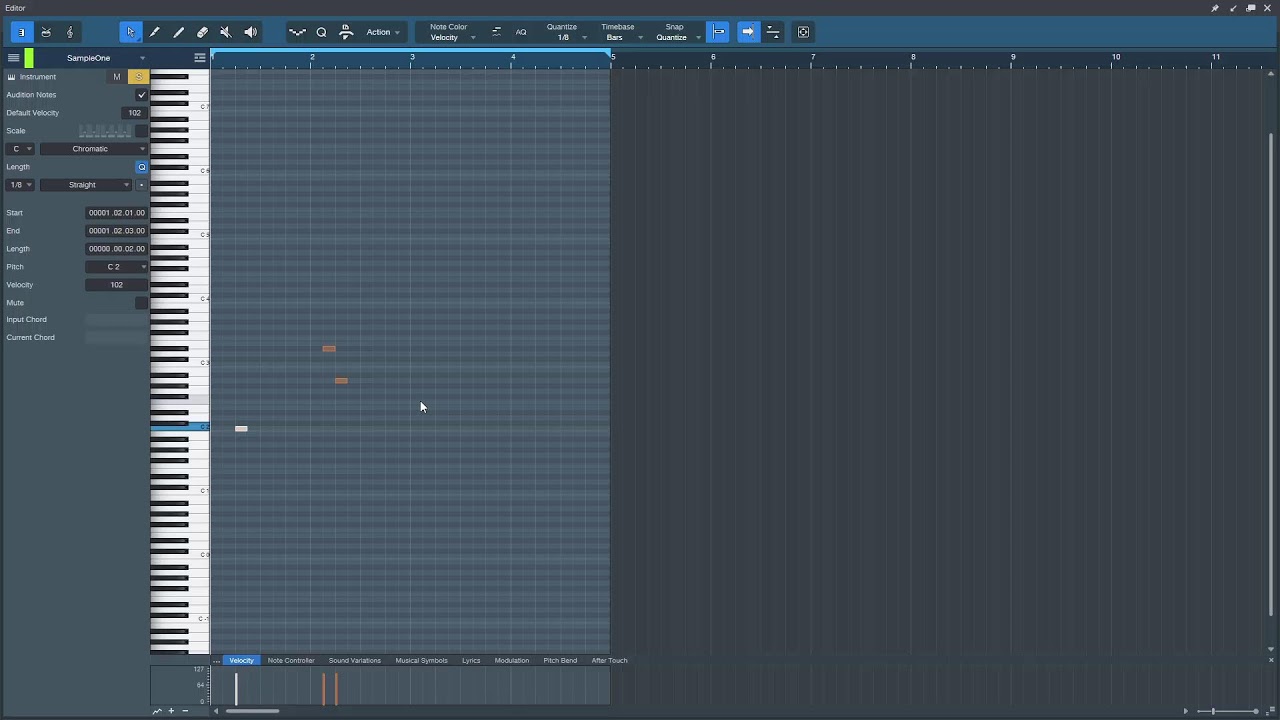Open the Straight note type dropdown
This screenshot has width=1280, height=720.
(86, 185)
